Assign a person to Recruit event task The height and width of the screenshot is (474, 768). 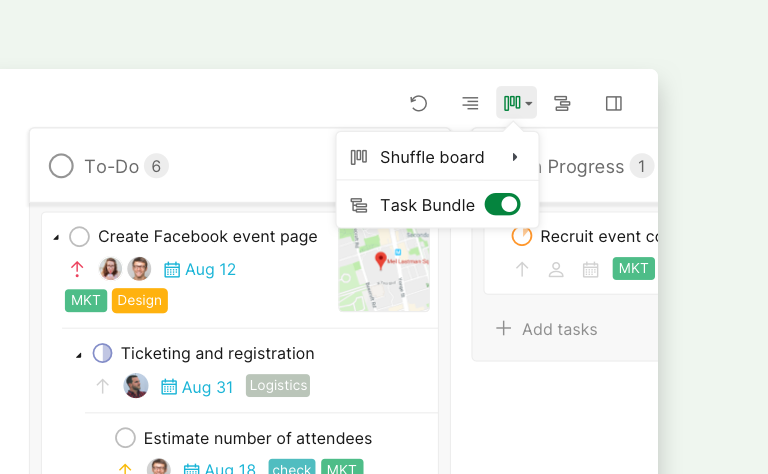click(556, 269)
